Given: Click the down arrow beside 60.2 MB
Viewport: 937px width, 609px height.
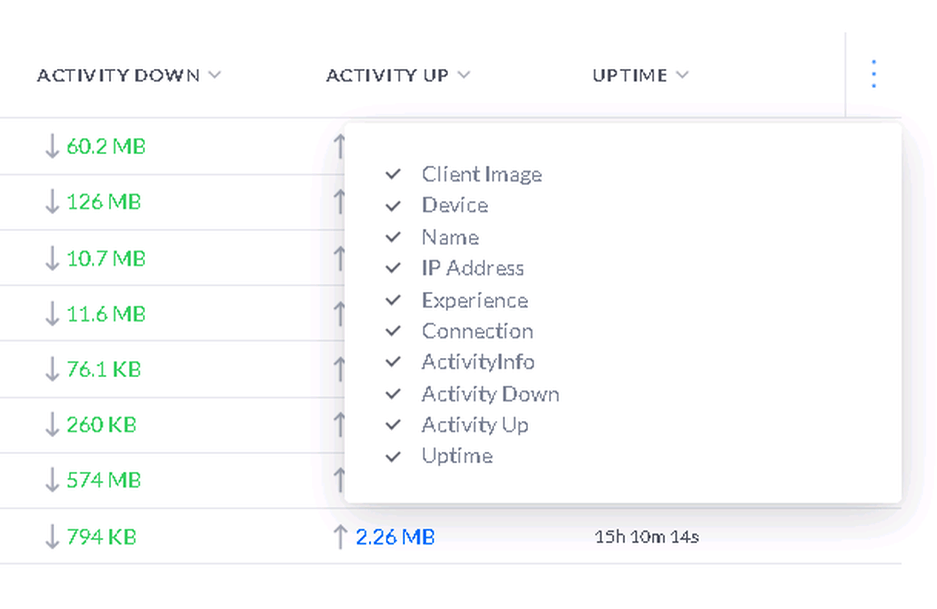Looking at the screenshot, I should tap(52, 147).
